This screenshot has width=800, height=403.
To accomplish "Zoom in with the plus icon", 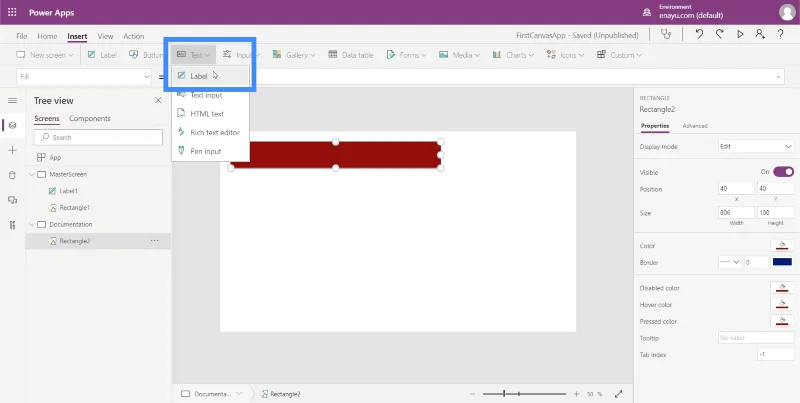I will tap(577, 394).
